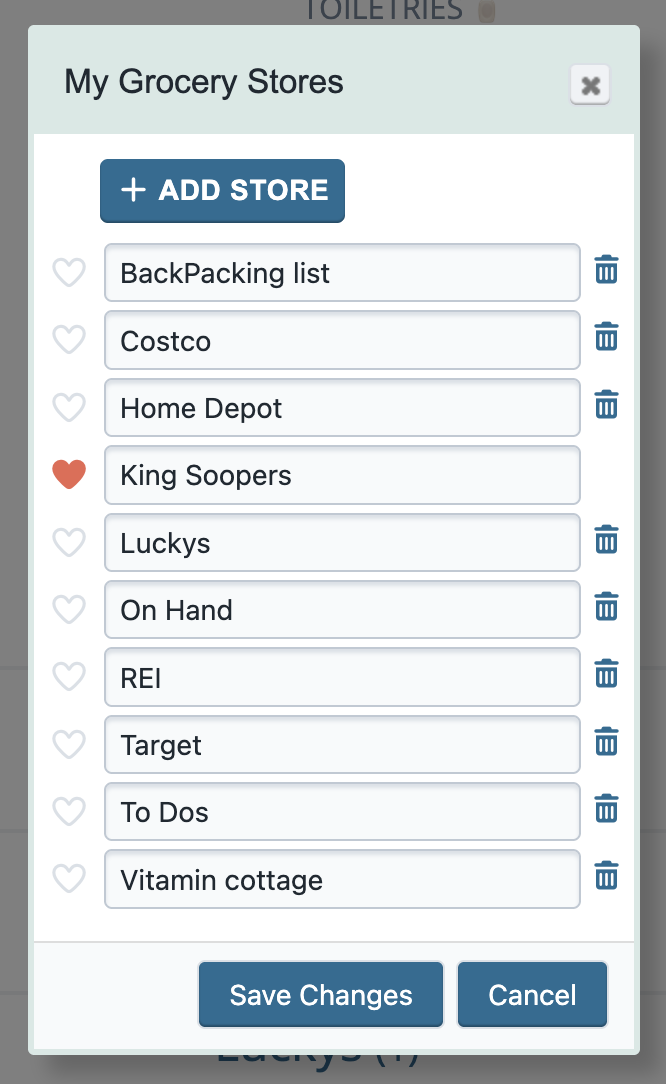Click into the Target store name field

pyautogui.click(x=342, y=745)
